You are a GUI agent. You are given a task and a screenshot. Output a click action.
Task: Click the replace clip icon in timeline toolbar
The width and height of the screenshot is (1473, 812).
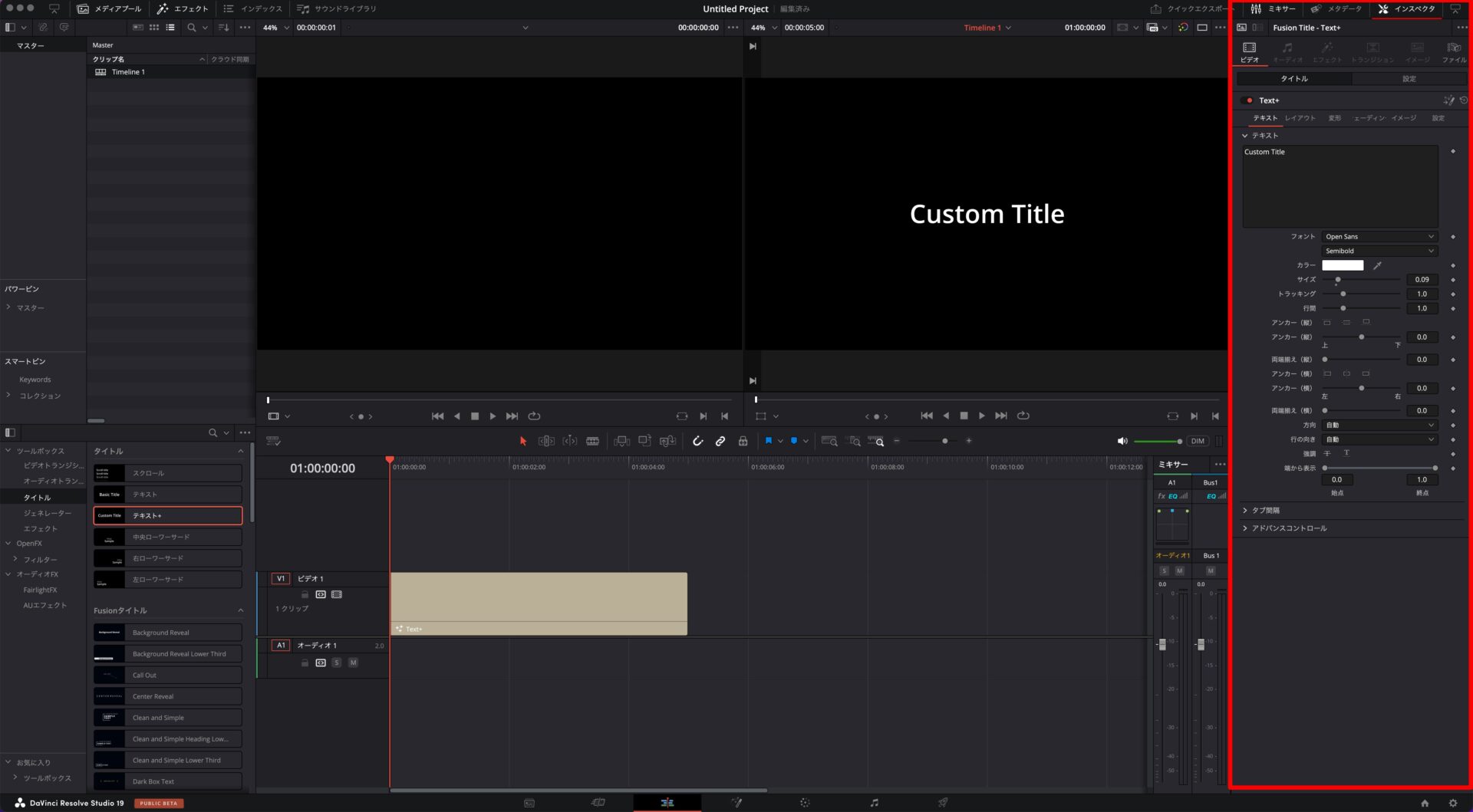[x=668, y=441]
